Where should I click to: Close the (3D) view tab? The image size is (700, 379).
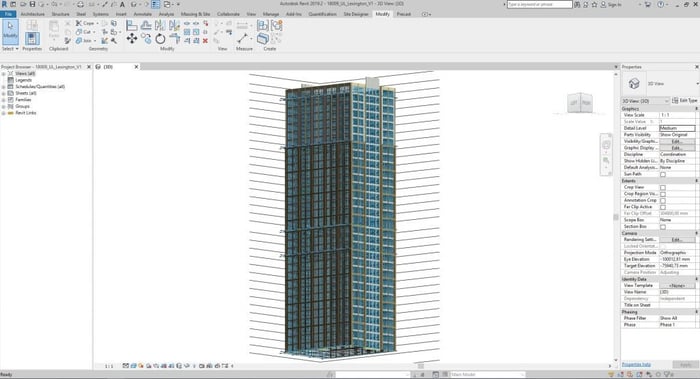(137, 67)
